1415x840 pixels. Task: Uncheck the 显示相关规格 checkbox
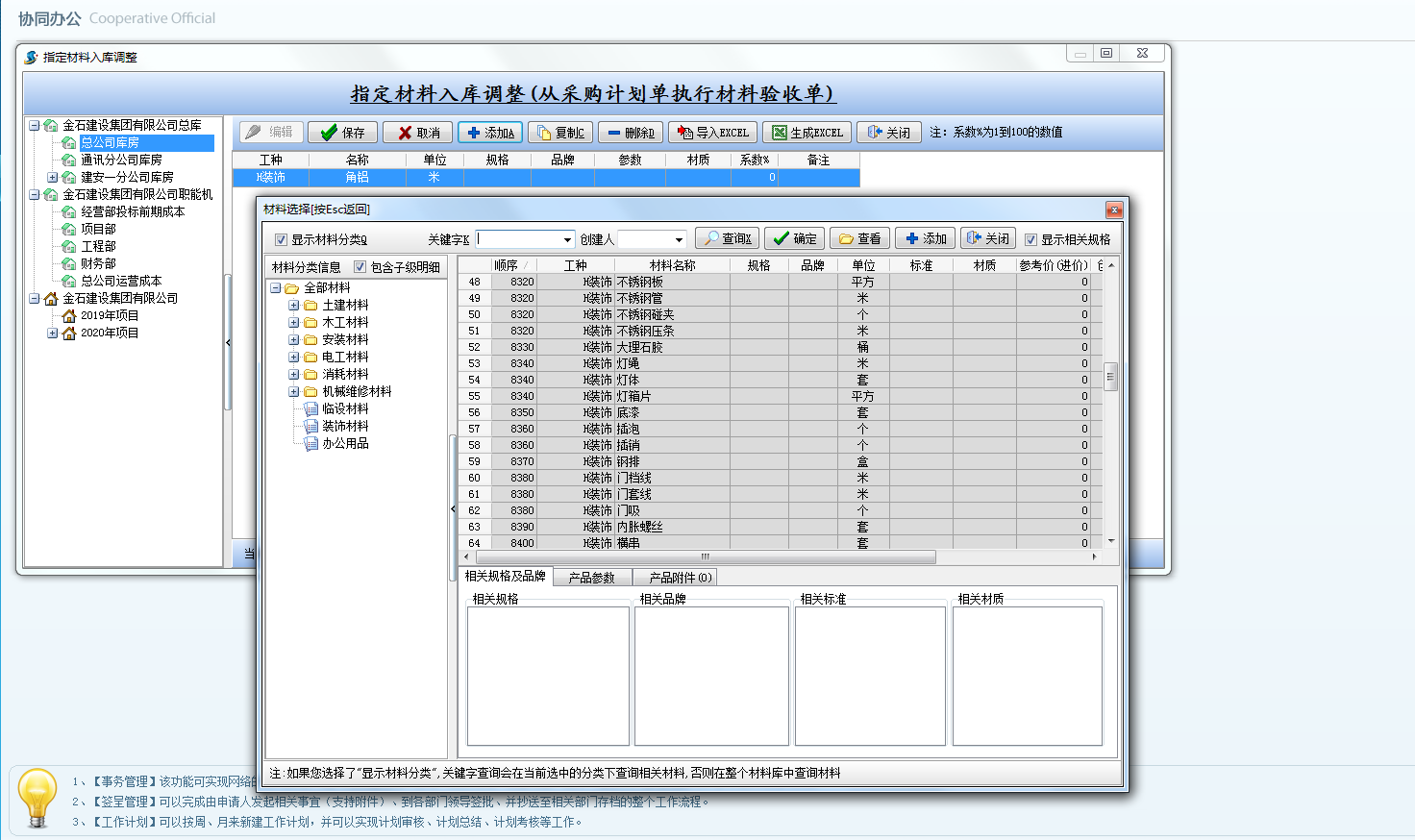(1030, 239)
